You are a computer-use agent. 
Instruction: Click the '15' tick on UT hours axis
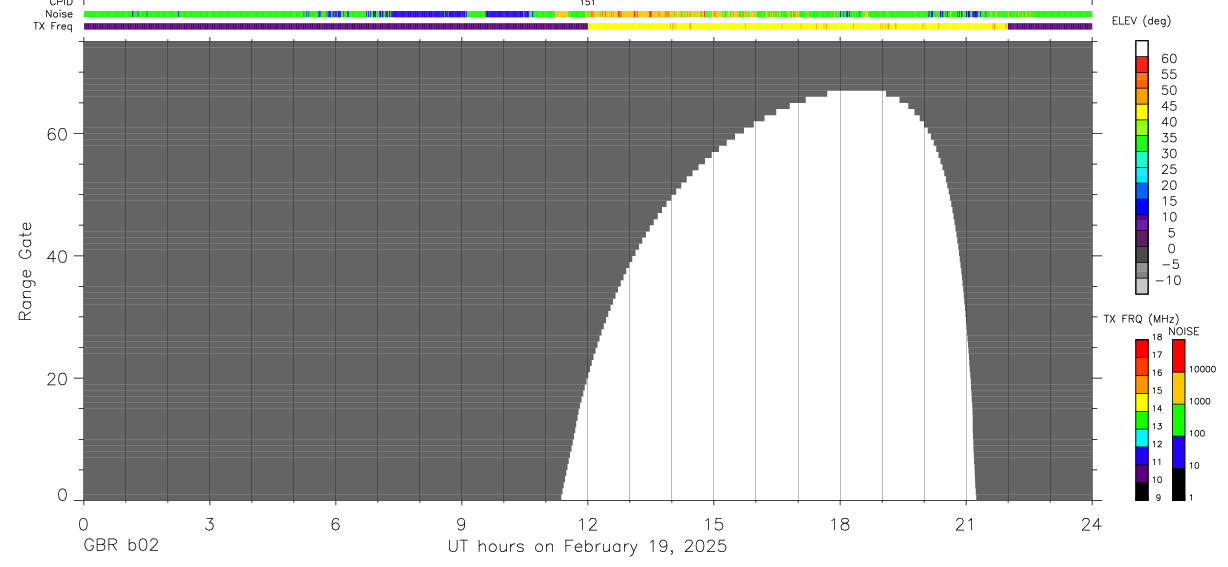coord(713,524)
